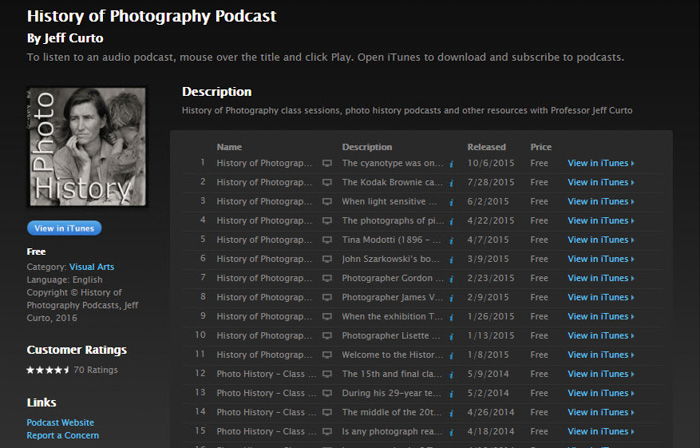Image resolution: width=700 pixels, height=448 pixels.
Task: Open info icon for the Kodak Brownie description
Action: 451,183
